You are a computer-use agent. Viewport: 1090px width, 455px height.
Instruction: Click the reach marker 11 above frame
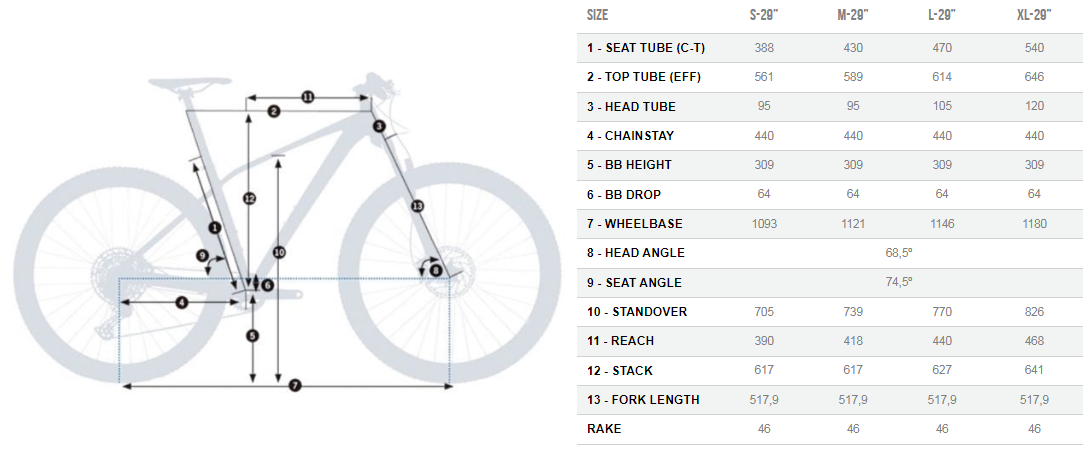click(308, 97)
